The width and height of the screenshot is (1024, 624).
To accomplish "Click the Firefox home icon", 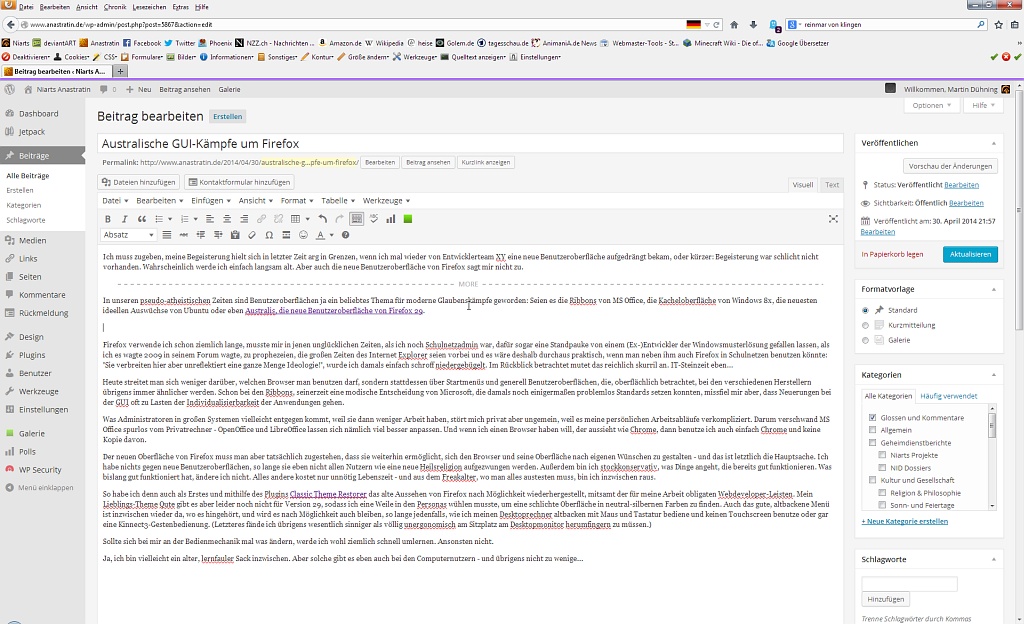I will [x=734, y=25].
